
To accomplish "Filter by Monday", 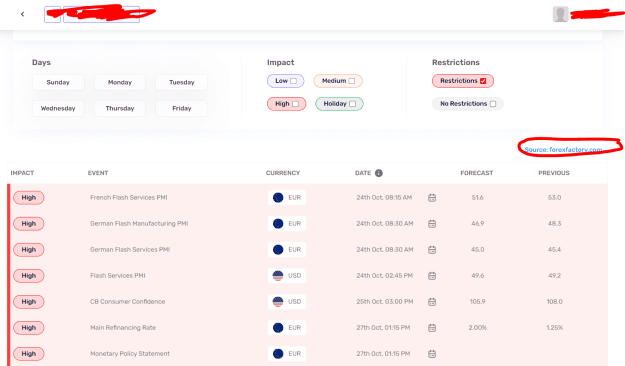I will click(x=120, y=83).
